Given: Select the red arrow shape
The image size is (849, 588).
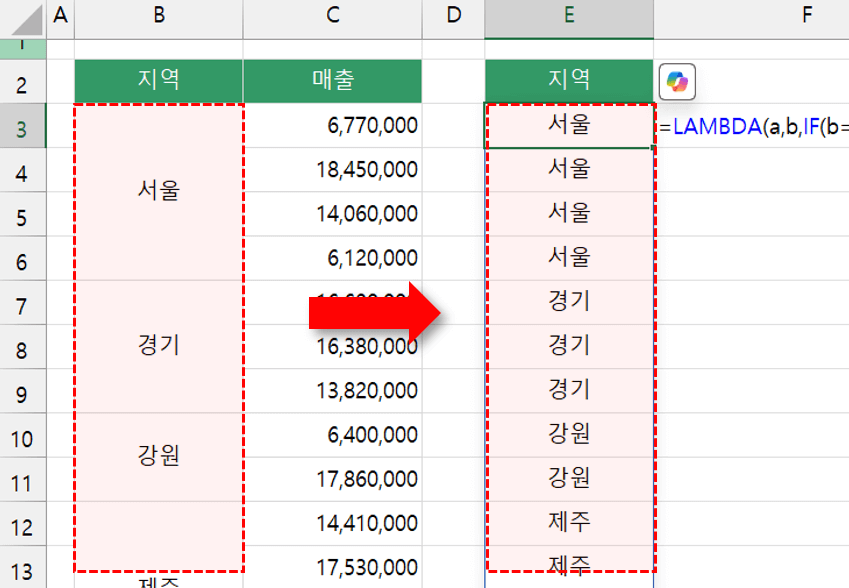Looking at the screenshot, I should pos(374,314).
